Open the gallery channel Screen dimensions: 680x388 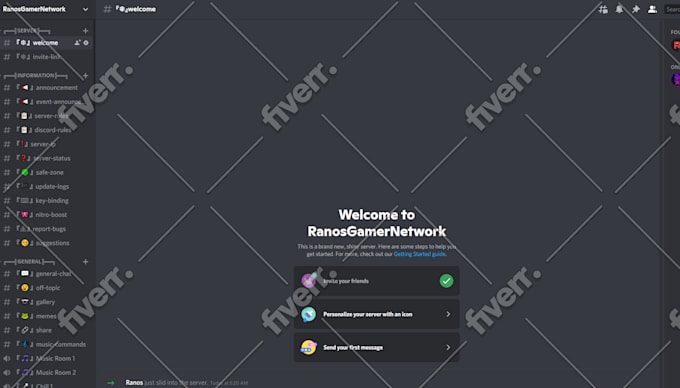click(x=47, y=302)
